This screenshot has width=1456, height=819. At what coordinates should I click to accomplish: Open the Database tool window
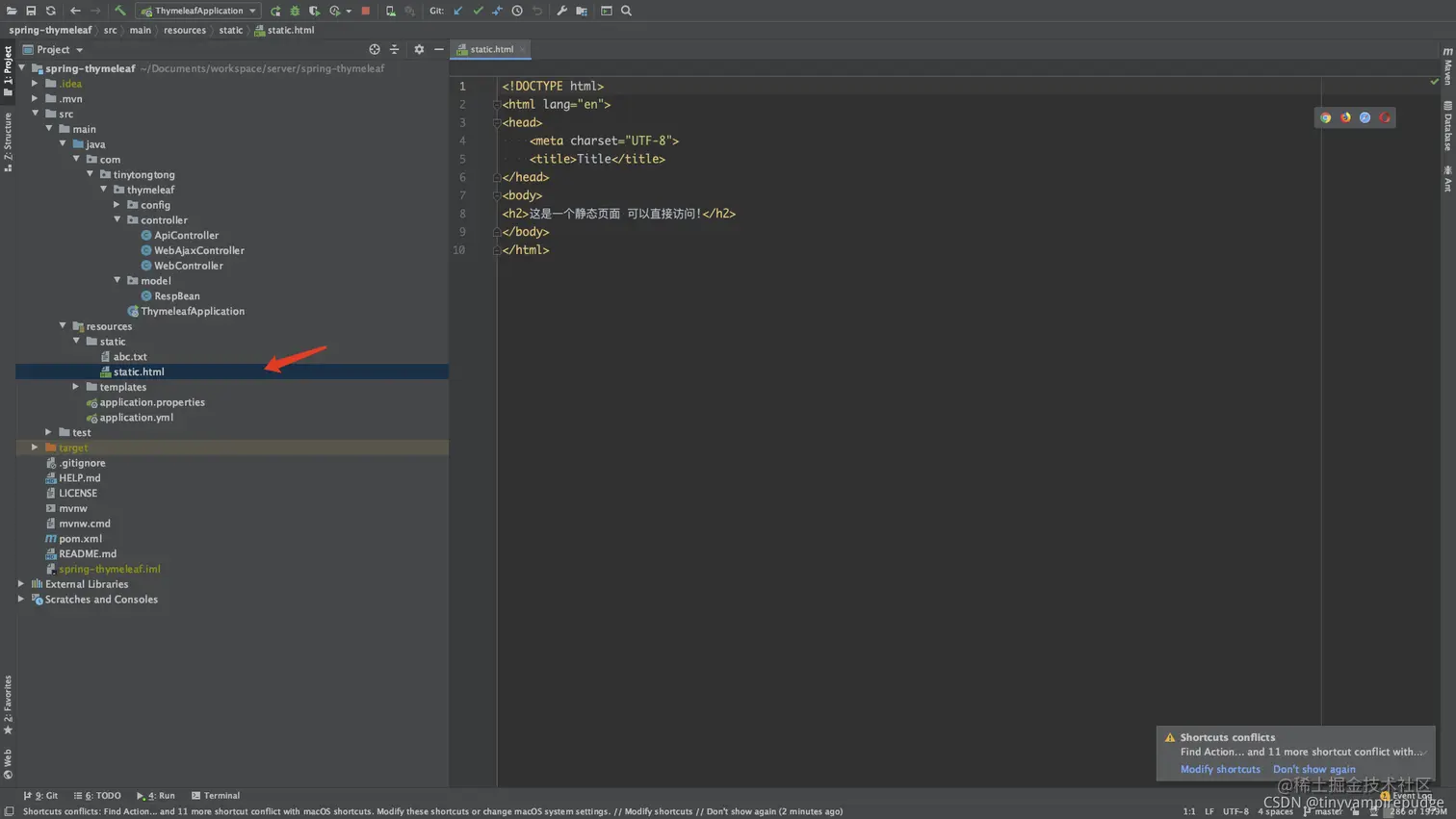(x=1447, y=126)
